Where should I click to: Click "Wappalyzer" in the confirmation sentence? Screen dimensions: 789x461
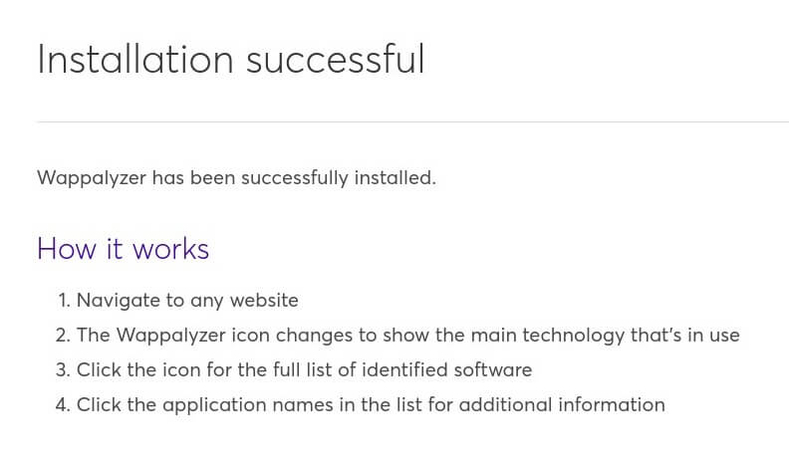[x=92, y=178]
